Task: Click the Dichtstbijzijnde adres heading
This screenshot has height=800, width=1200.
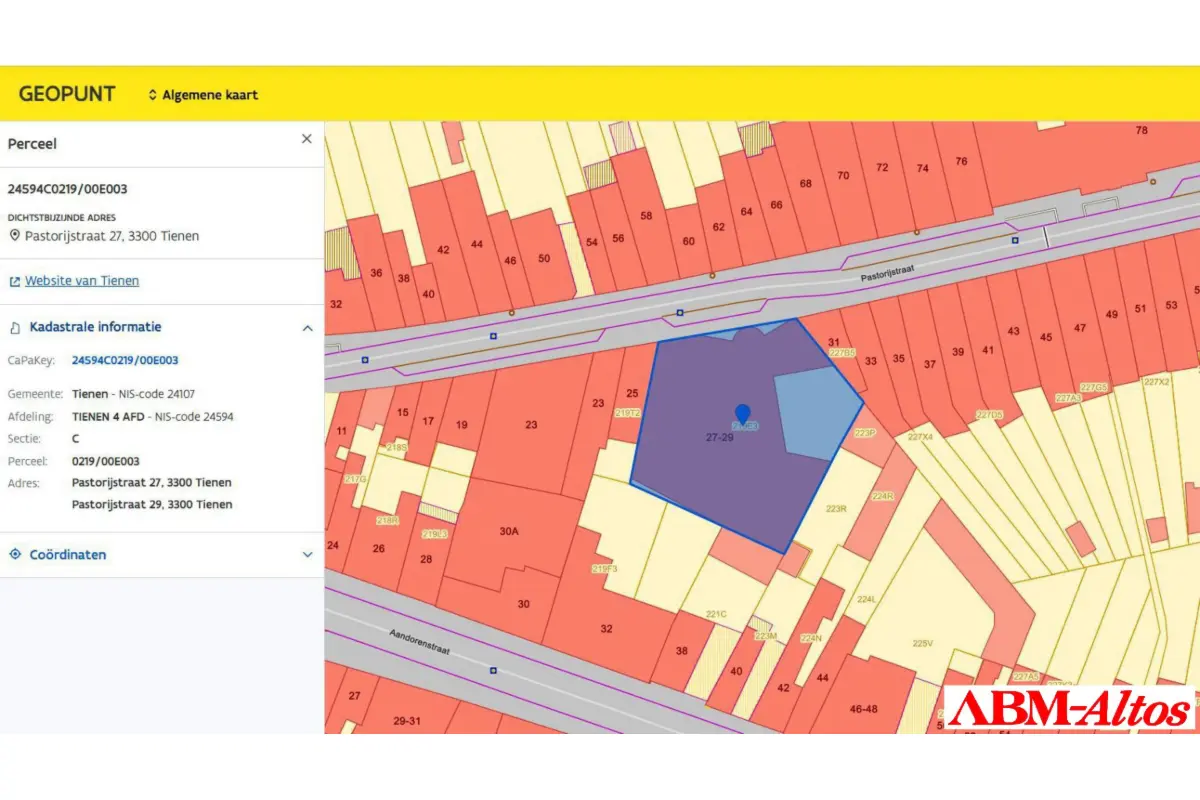Action: tap(62, 217)
